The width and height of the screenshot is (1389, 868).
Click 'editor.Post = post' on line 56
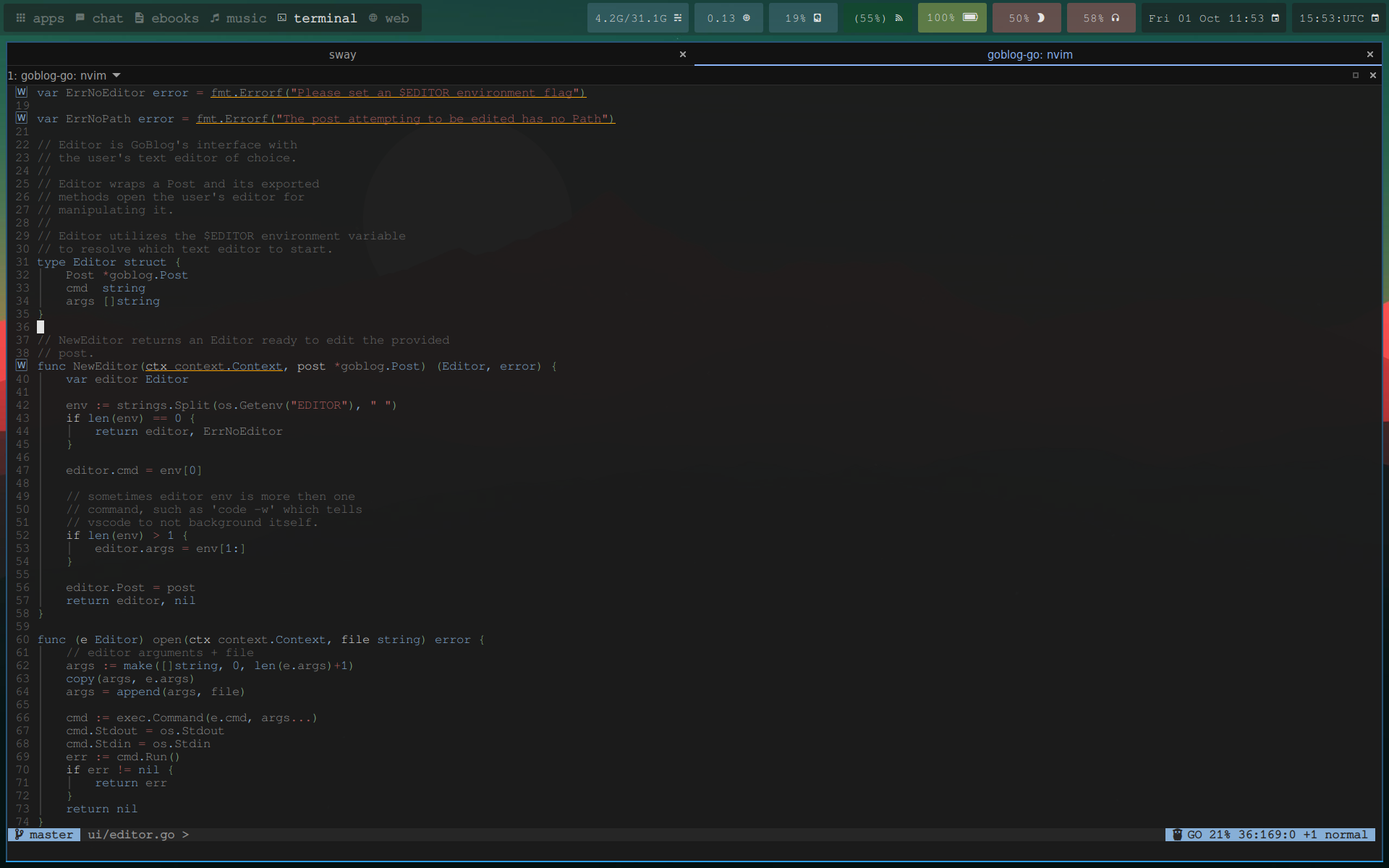130,588
